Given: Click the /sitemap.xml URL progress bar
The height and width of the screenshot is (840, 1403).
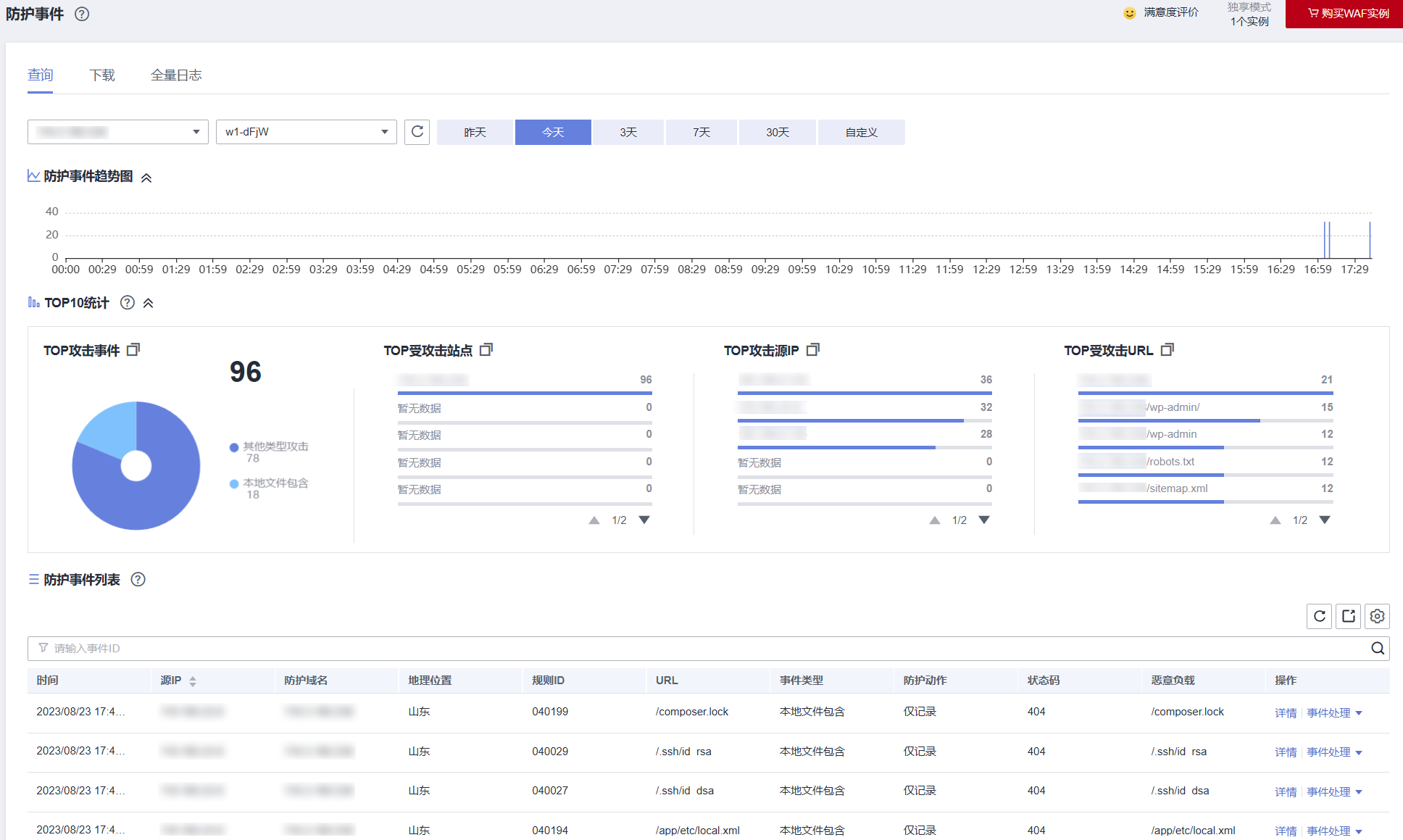Looking at the screenshot, I should point(1206,502).
